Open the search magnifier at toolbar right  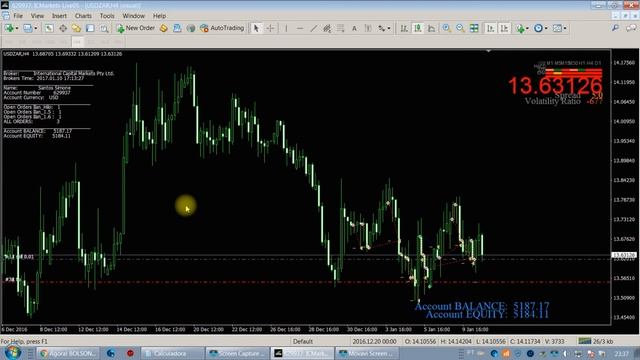(615, 28)
